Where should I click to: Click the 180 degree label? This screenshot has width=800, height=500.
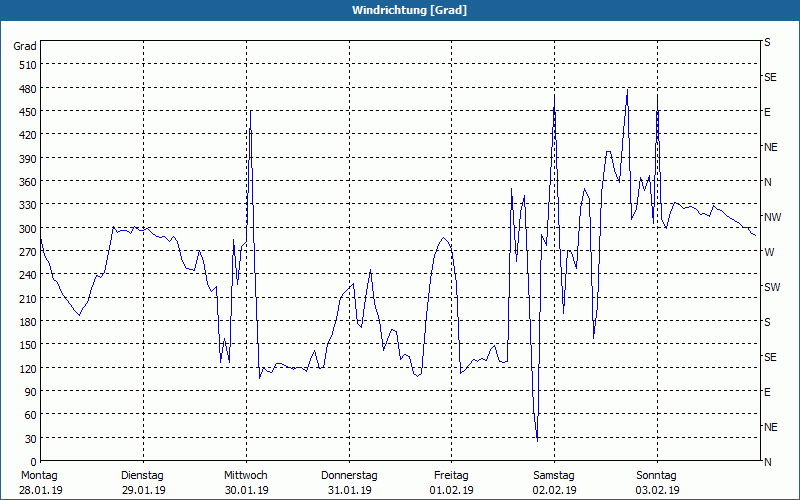coord(28,322)
